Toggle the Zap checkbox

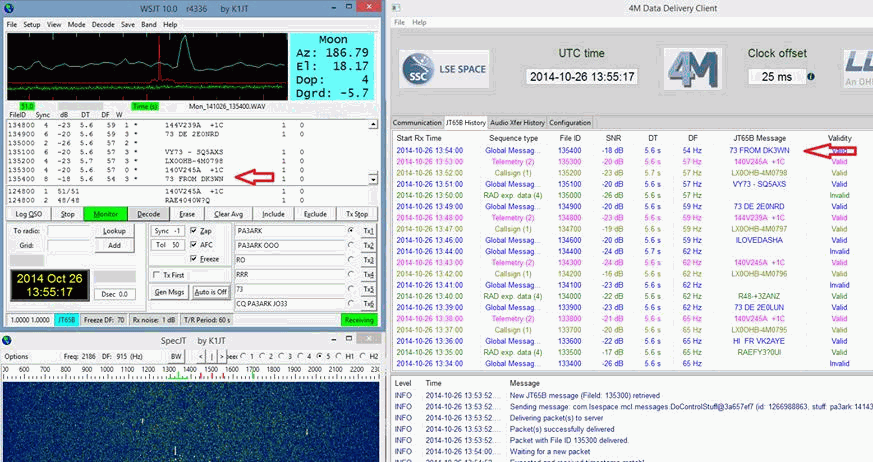click(x=193, y=230)
